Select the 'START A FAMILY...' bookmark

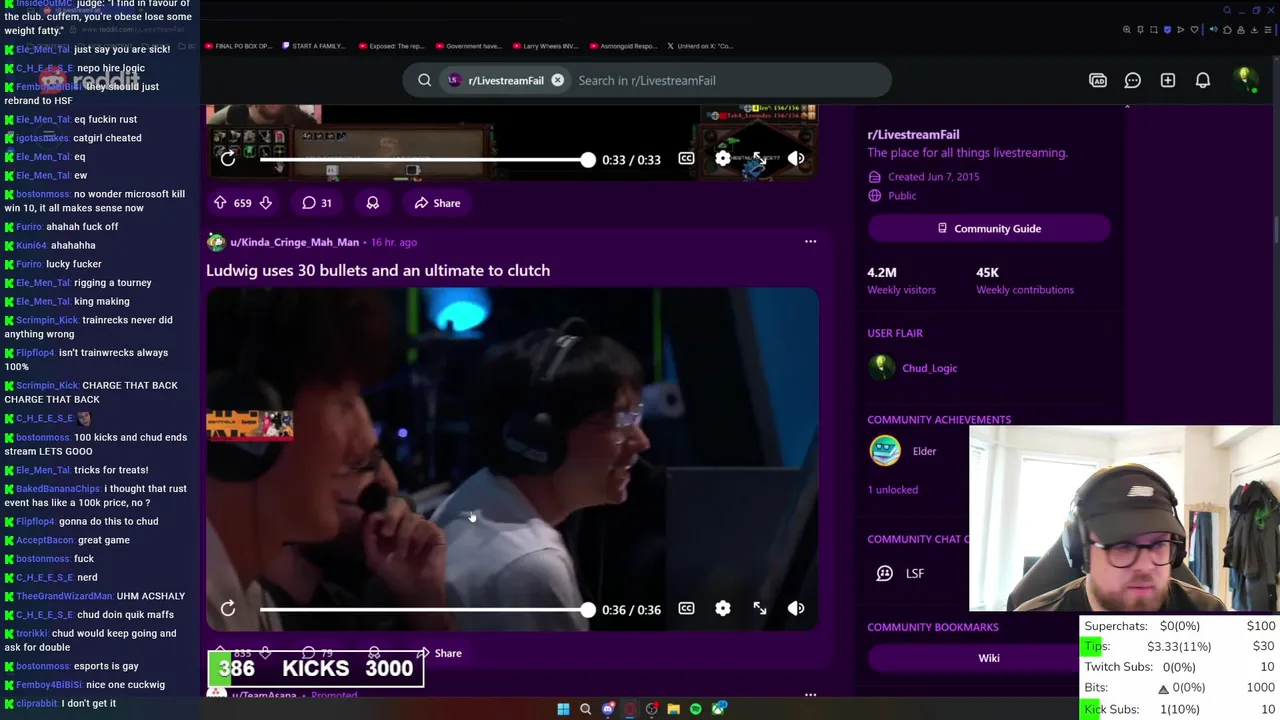[x=314, y=46]
